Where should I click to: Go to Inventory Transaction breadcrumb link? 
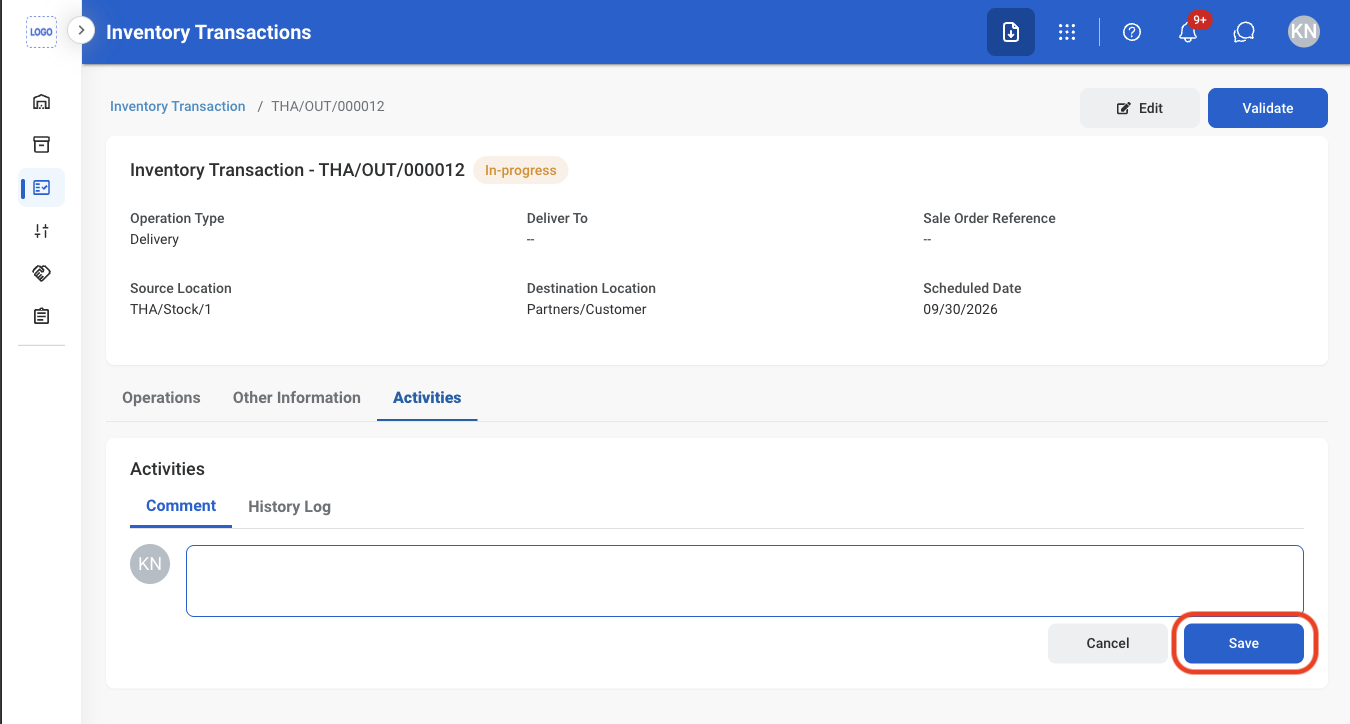click(x=178, y=106)
